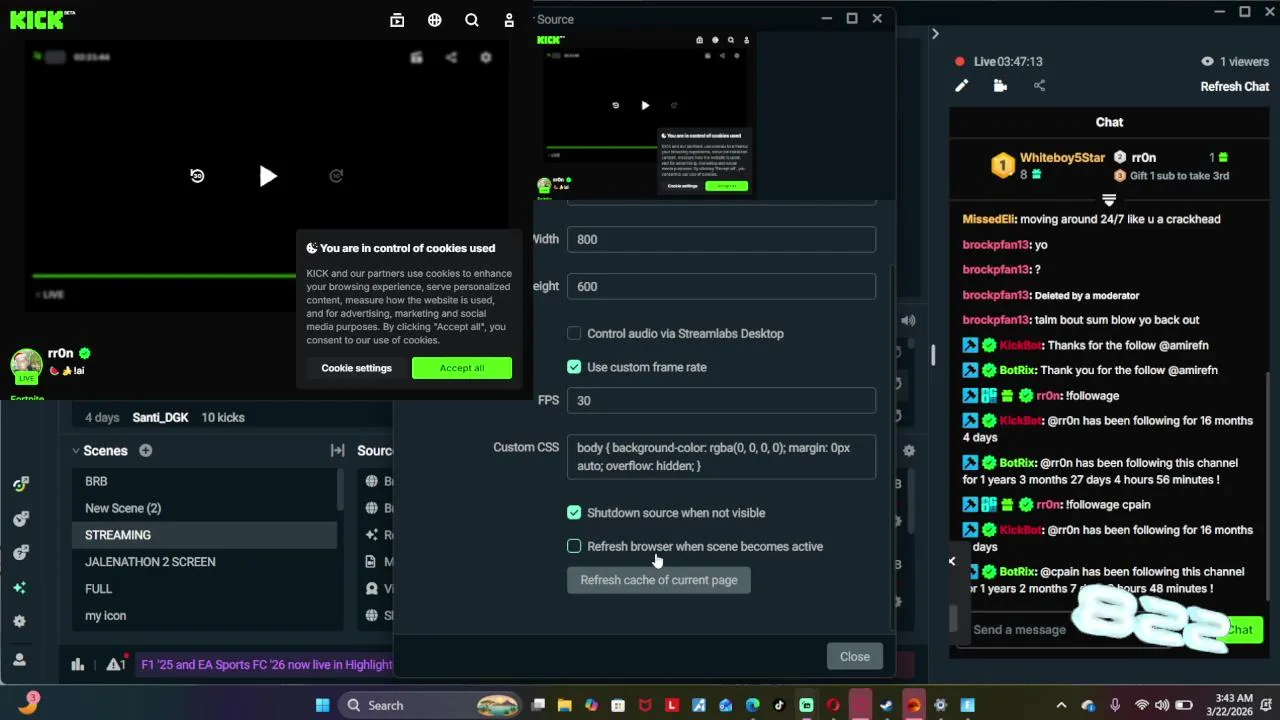This screenshot has width=1280, height=720.
Task: Select the BRB scene
Action: pos(204,481)
